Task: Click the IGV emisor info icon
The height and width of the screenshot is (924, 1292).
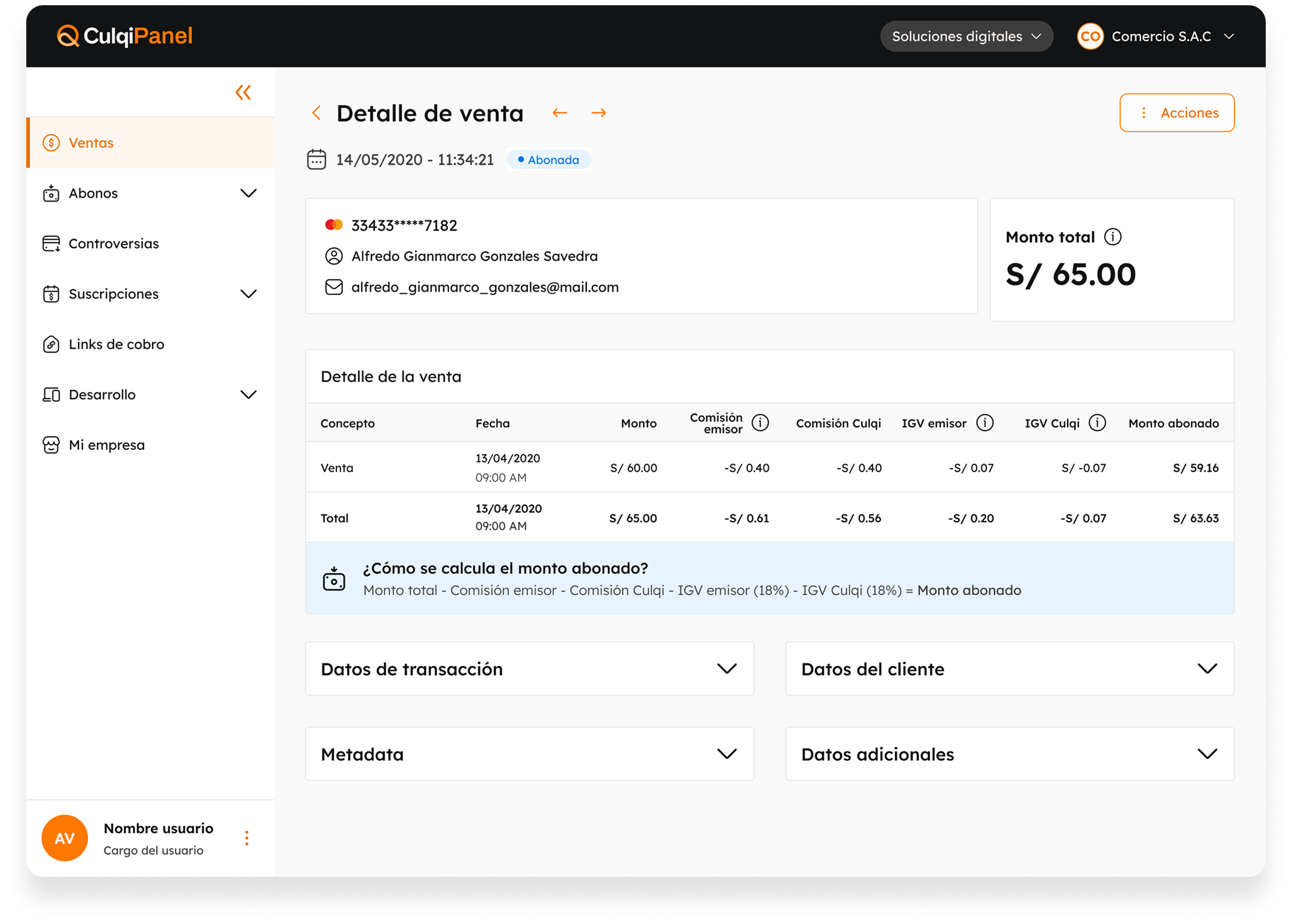Action: pos(985,423)
